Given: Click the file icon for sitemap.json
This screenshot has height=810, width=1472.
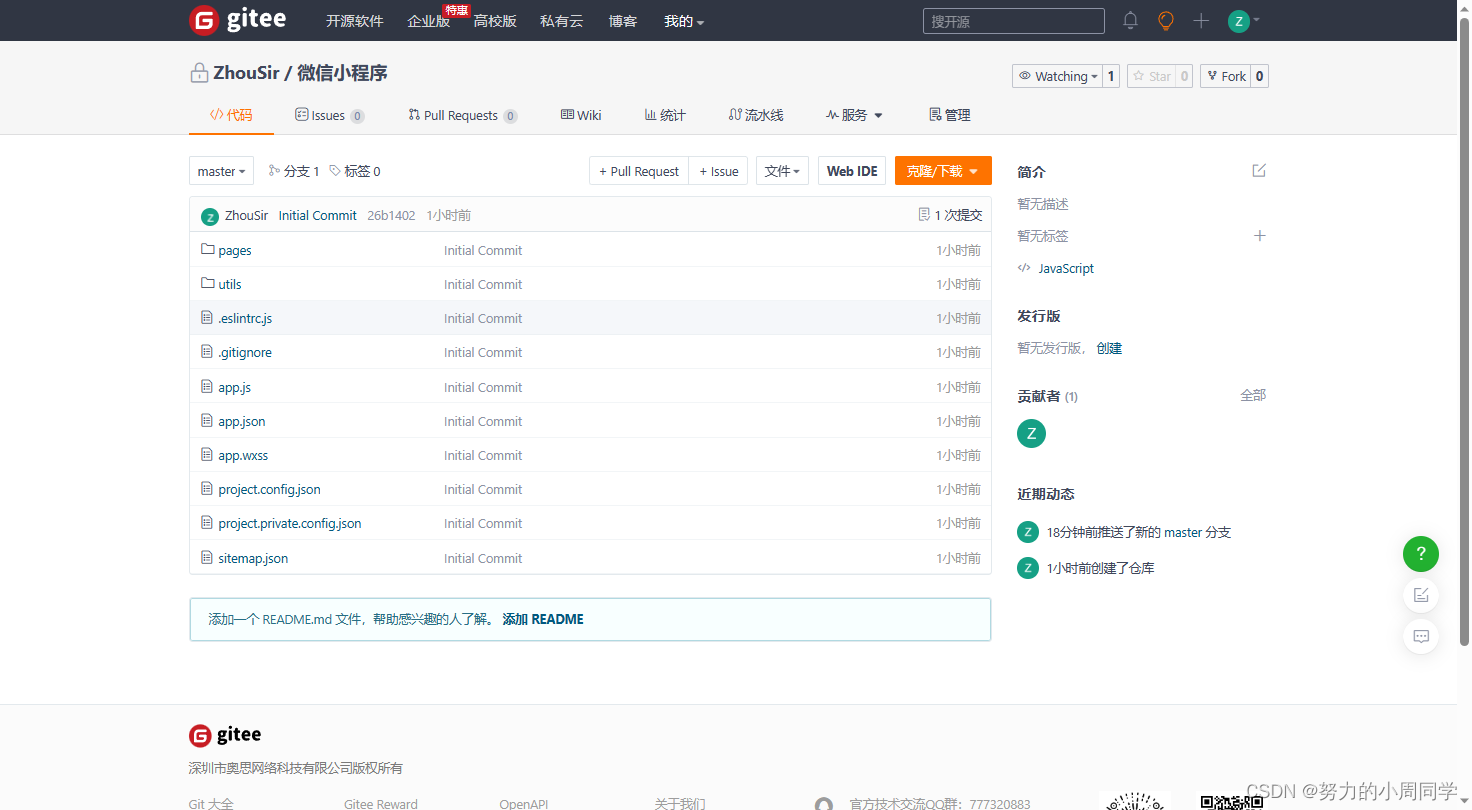Looking at the screenshot, I should [x=208, y=558].
